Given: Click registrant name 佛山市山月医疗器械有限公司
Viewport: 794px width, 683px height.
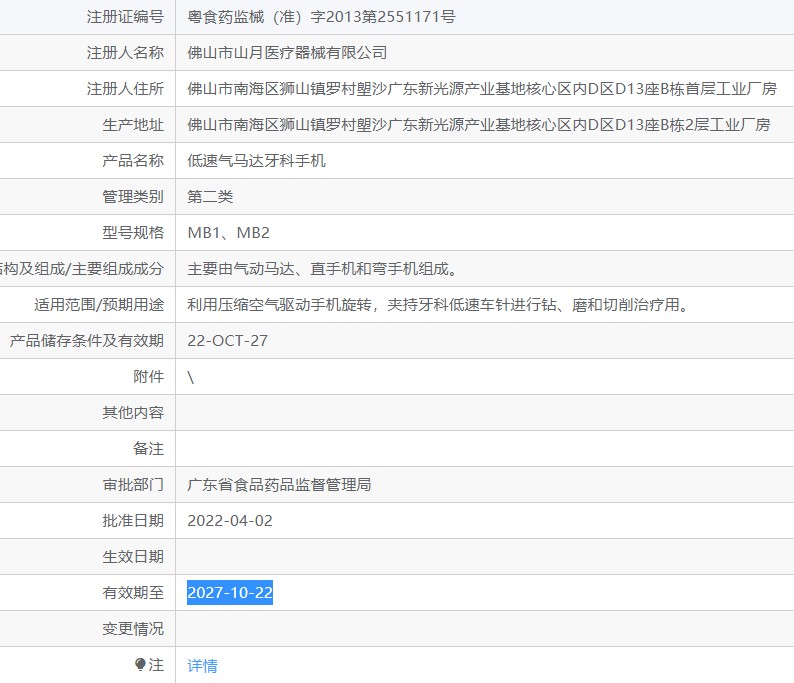Looking at the screenshot, I should [287, 53].
